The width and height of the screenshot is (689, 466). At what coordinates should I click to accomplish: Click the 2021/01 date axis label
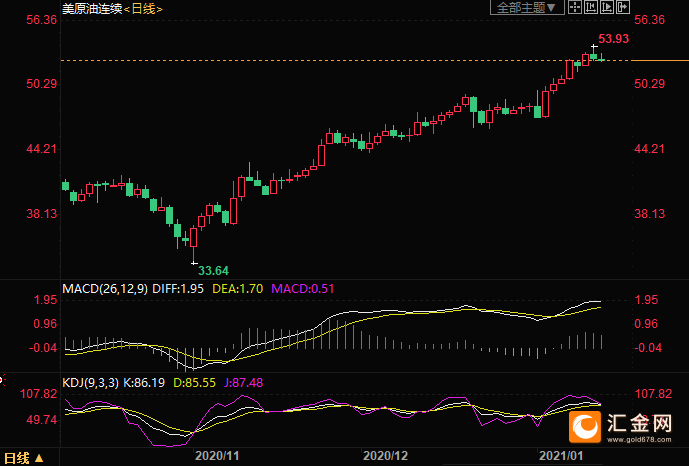[561, 456]
